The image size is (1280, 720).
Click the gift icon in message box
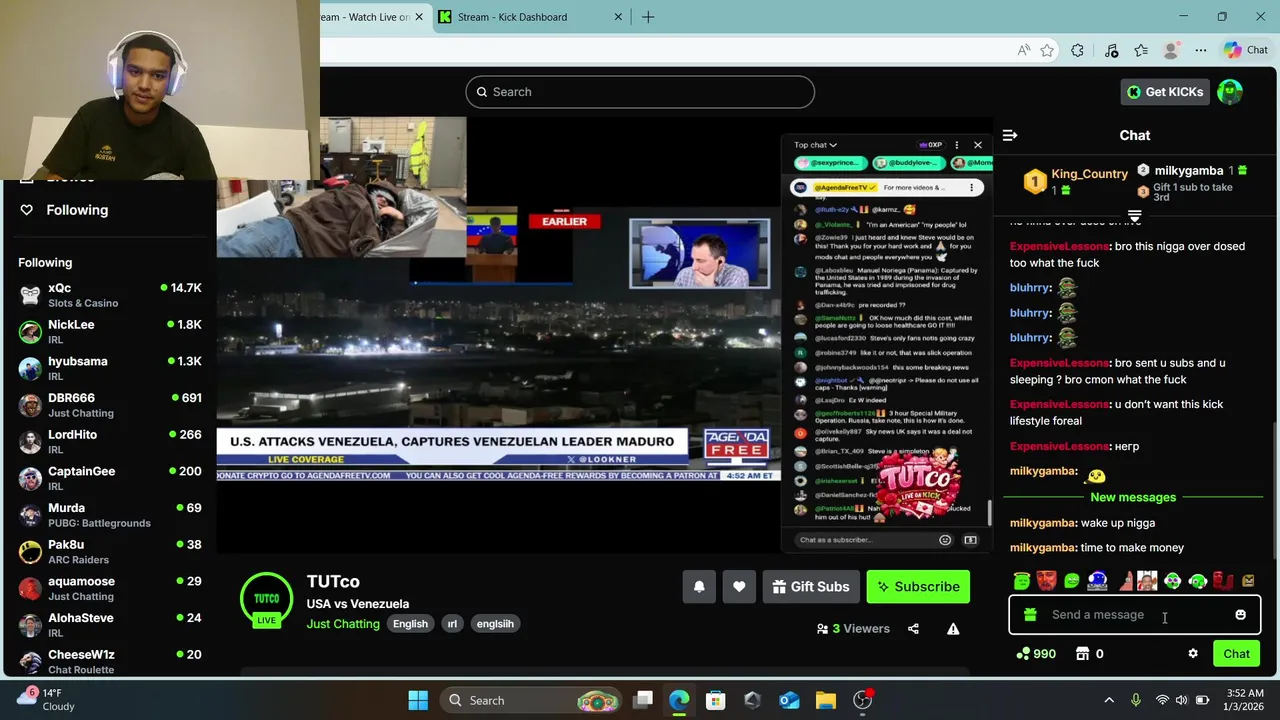click(x=1031, y=615)
